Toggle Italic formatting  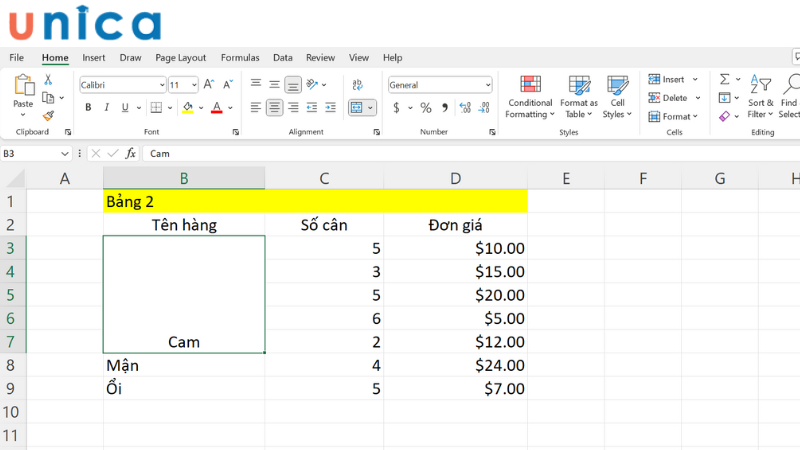[x=108, y=108]
